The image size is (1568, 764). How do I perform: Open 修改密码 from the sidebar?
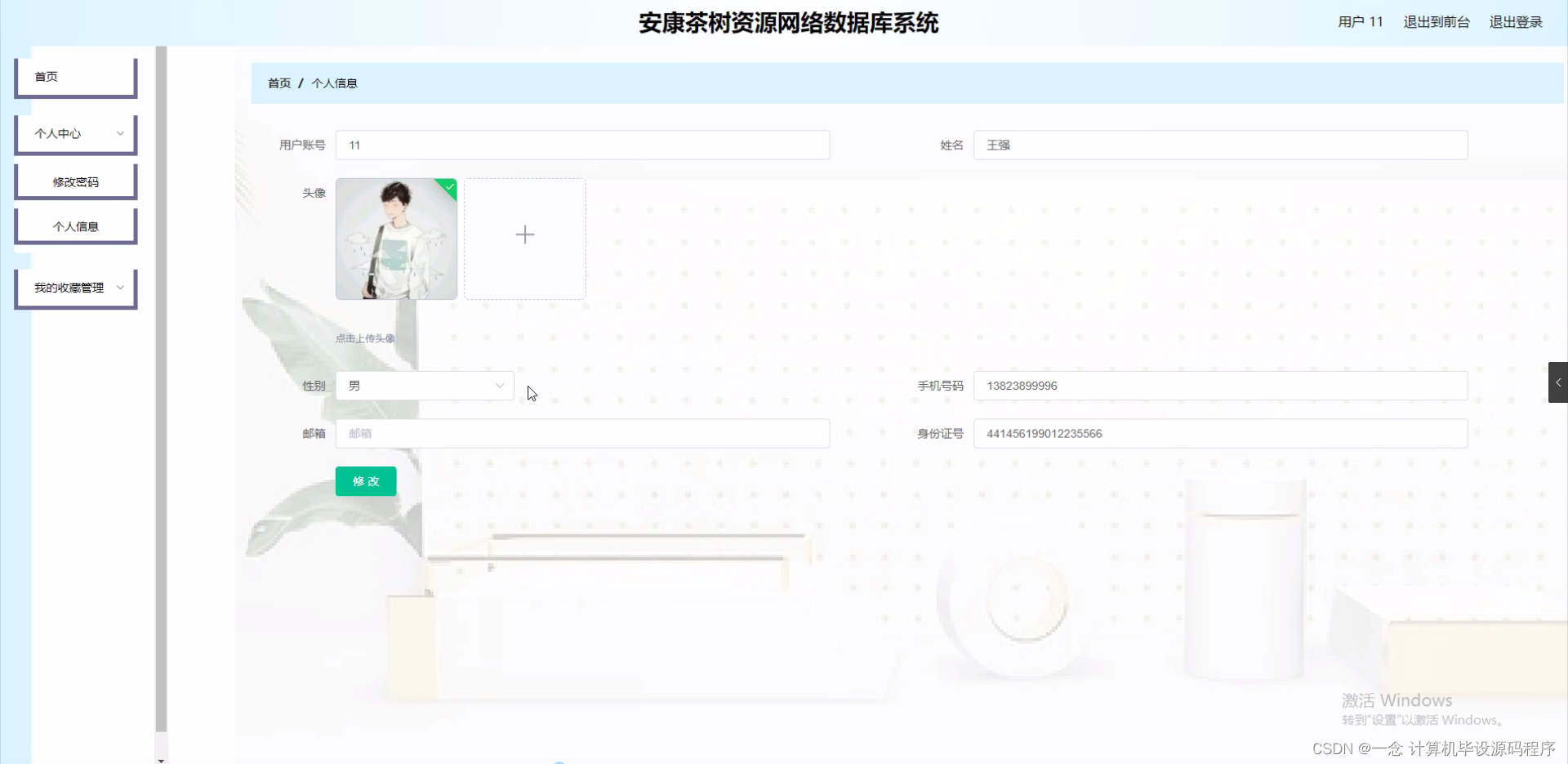[74, 181]
